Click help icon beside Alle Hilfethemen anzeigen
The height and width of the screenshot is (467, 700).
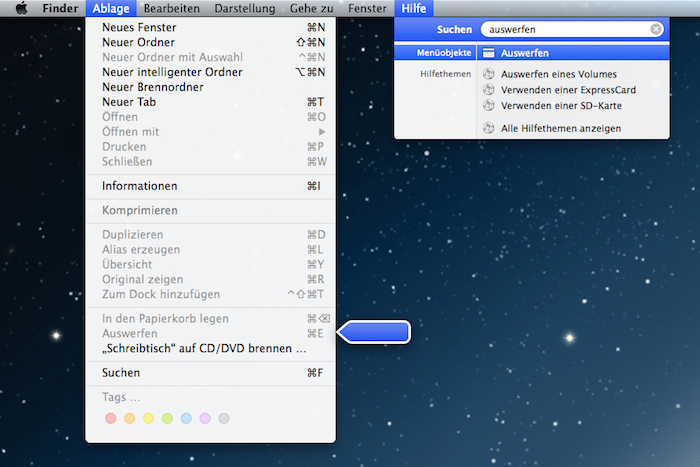(489, 128)
